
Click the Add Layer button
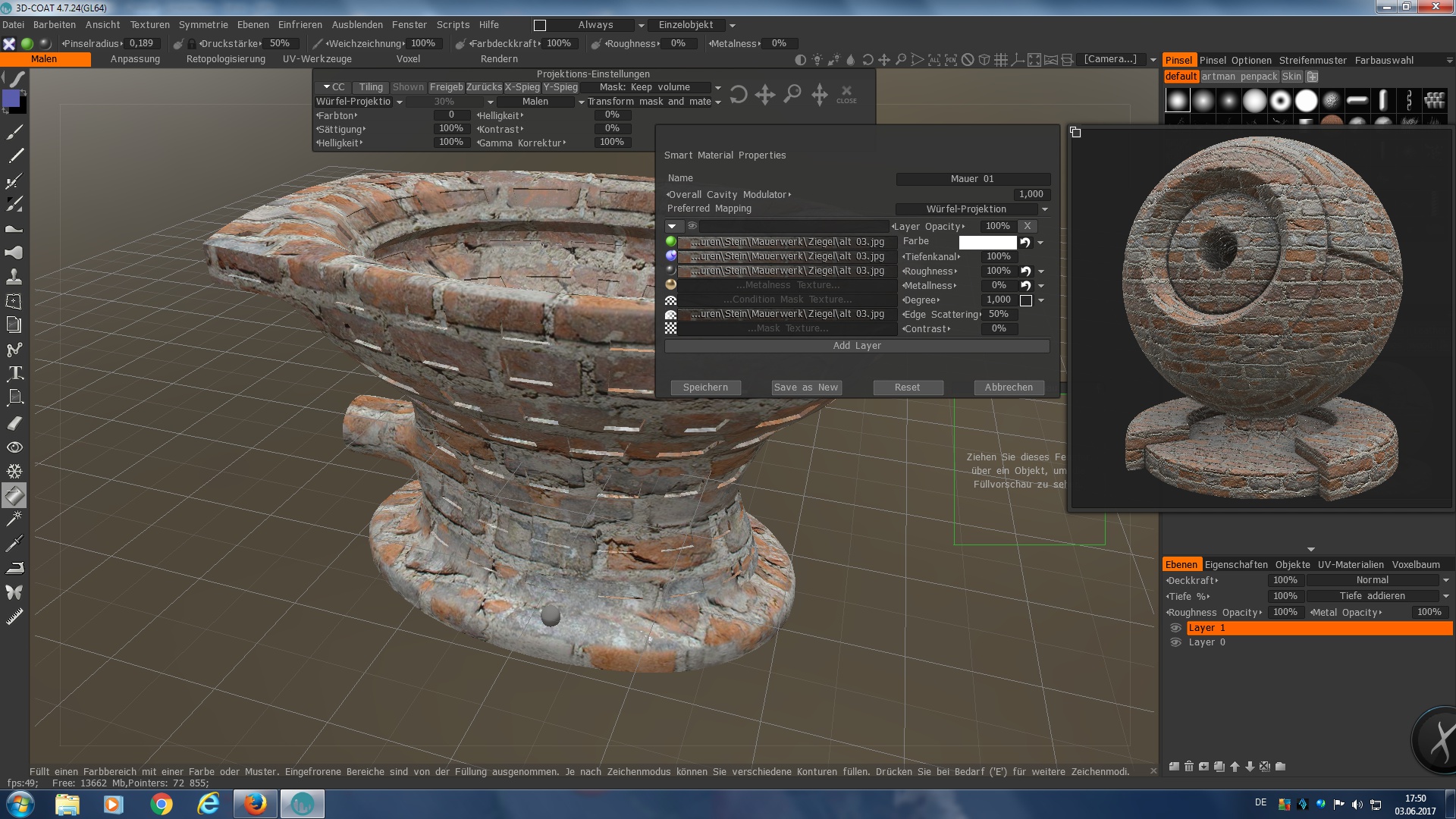pos(857,346)
